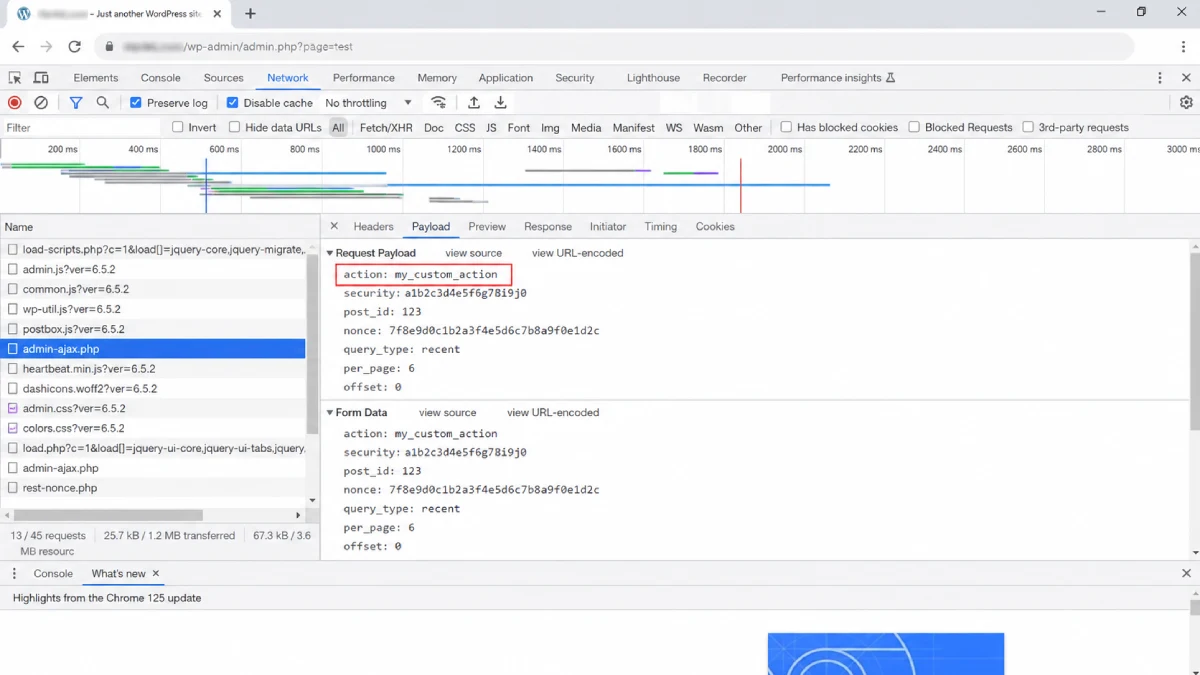
Task: Filter requests by Img type
Action: 550,127
